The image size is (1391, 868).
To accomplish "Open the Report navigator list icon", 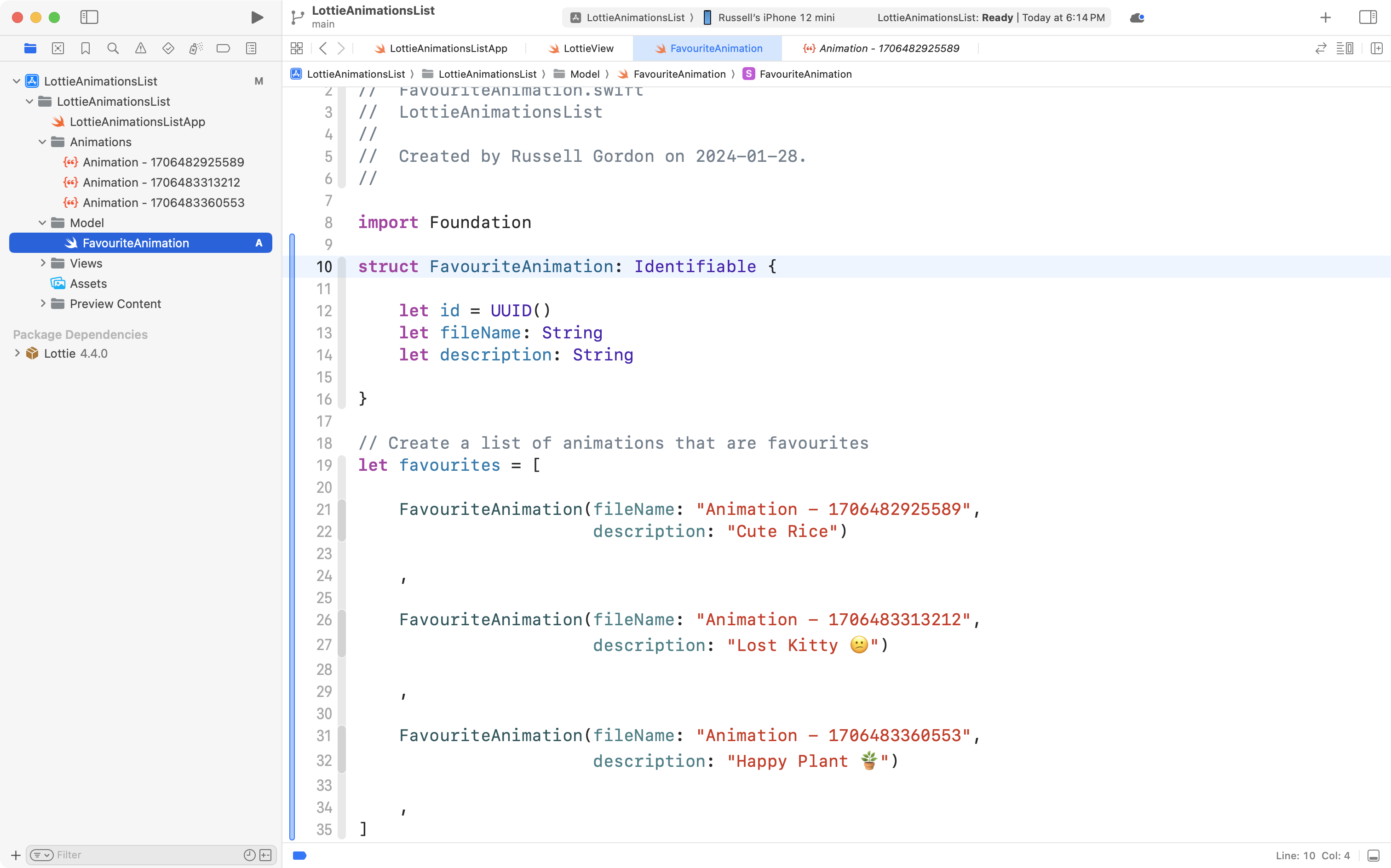I will pos(251,48).
